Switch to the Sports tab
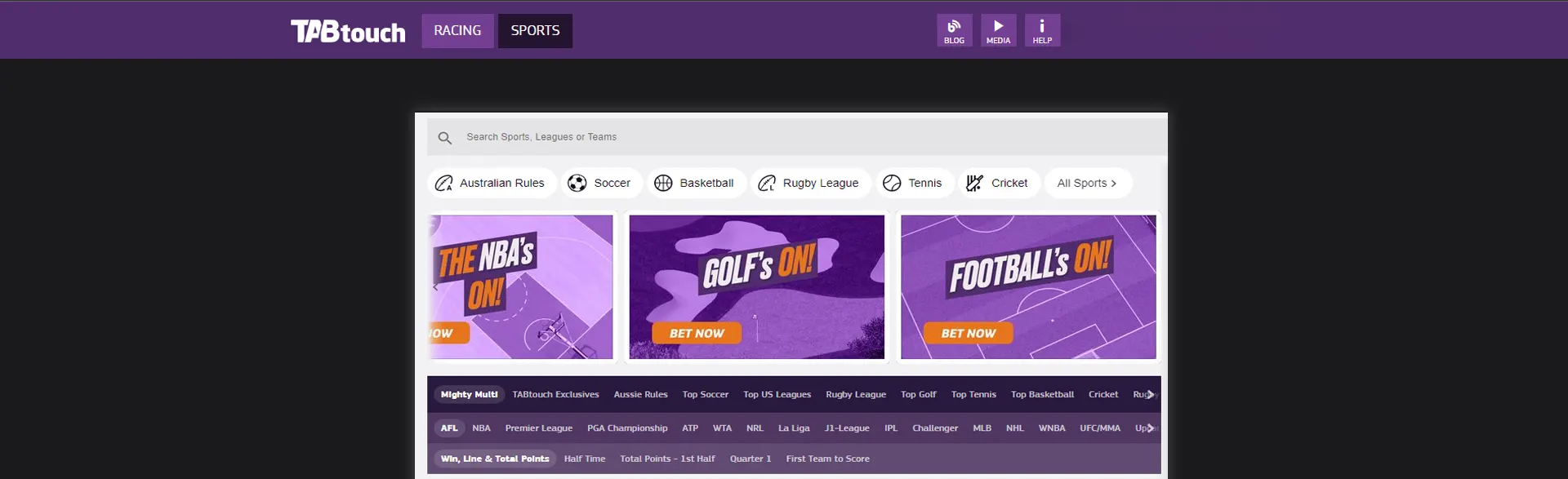The image size is (1568, 479). [x=535, y=31]
